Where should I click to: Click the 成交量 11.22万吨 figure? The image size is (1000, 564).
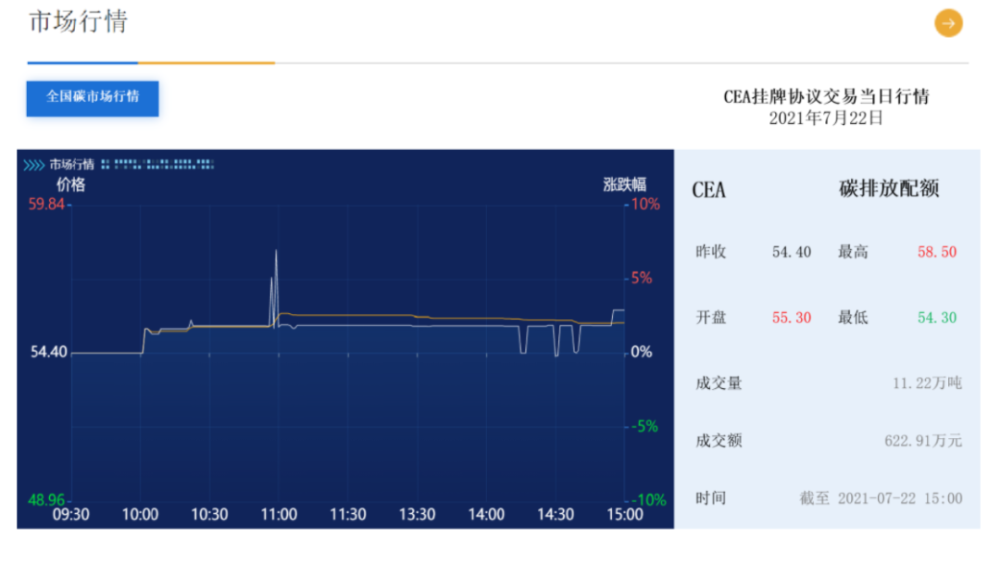click(927, 383)
